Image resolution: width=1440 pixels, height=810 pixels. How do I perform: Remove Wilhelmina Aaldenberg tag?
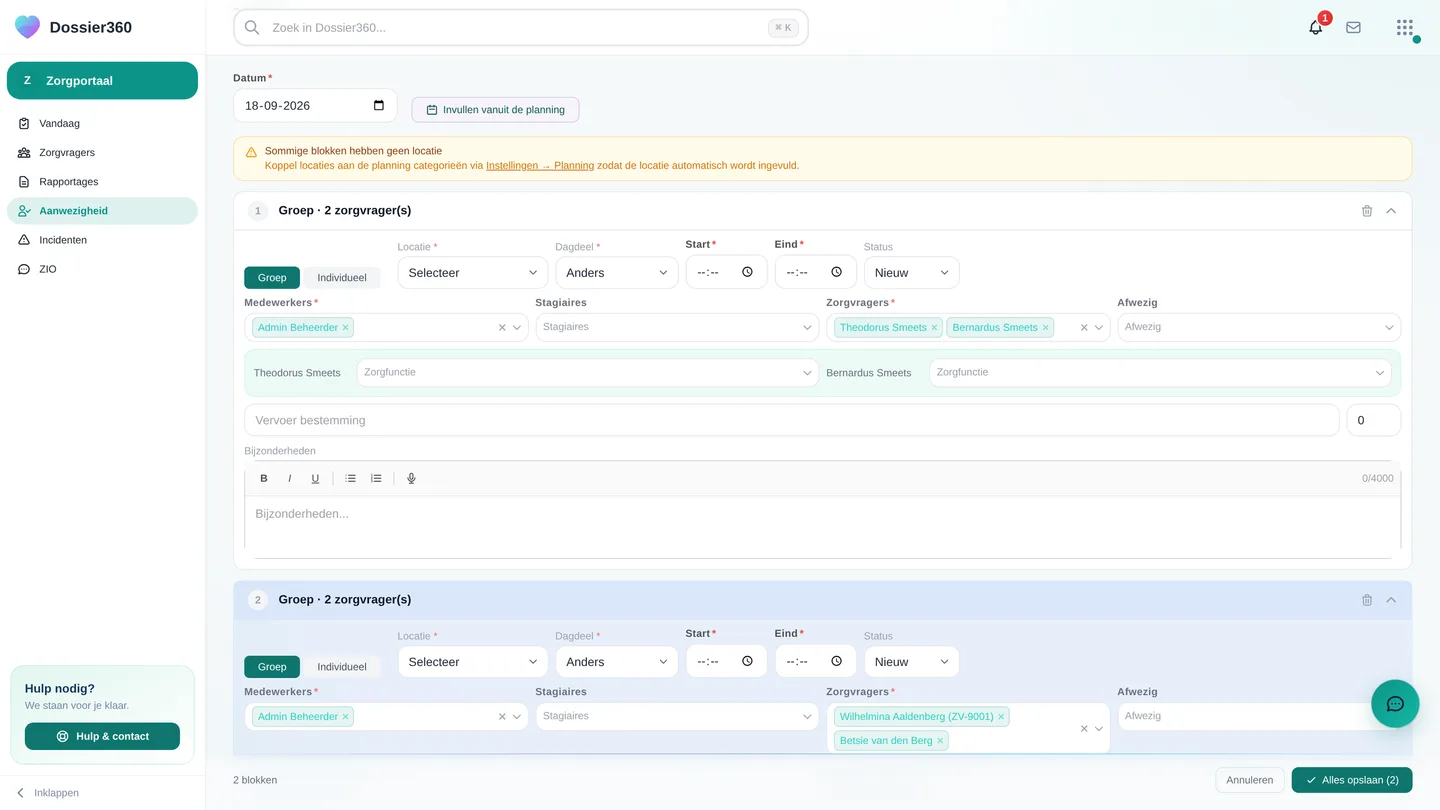pos(1001,717)
